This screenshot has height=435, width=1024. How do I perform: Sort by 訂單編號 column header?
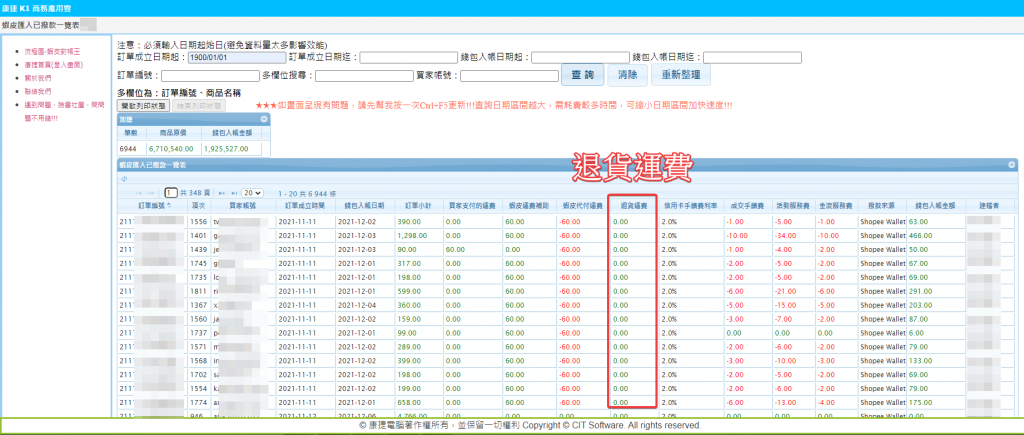point(151,204)
